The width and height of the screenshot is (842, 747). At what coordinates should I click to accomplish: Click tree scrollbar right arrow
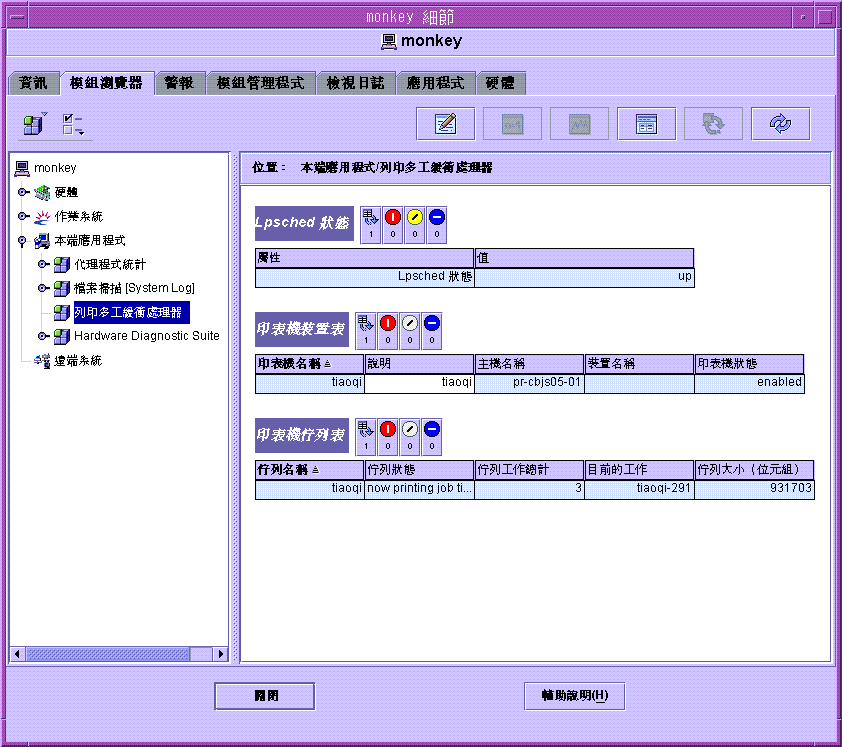[x=220, y=654]
